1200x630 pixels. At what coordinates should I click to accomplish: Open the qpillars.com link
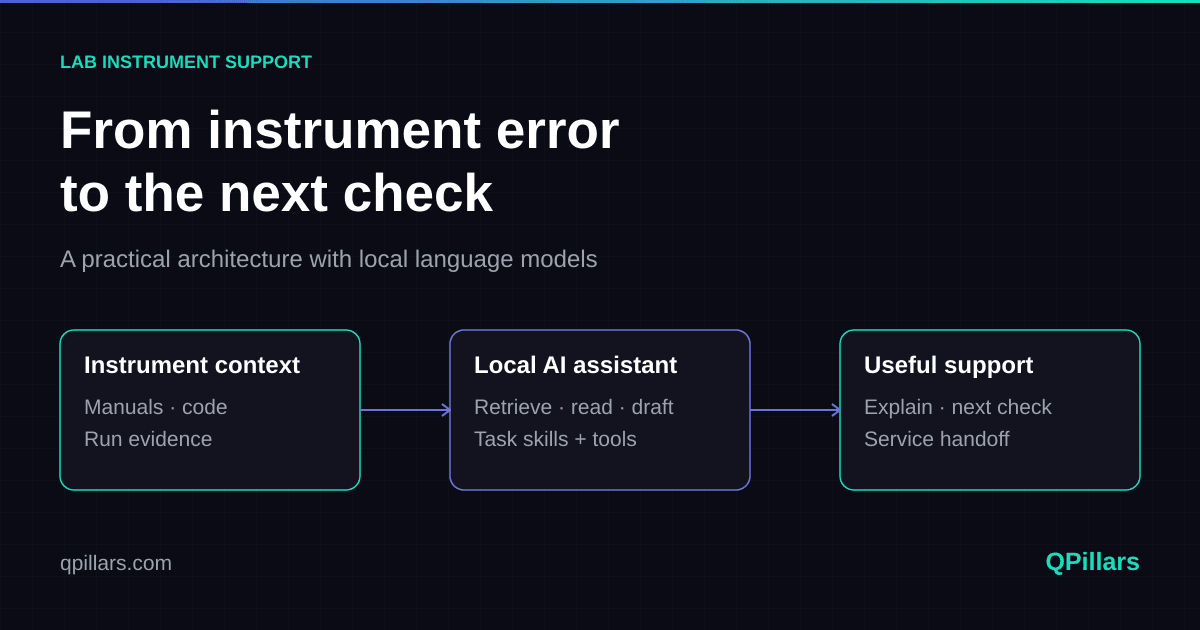pos(116,563)
